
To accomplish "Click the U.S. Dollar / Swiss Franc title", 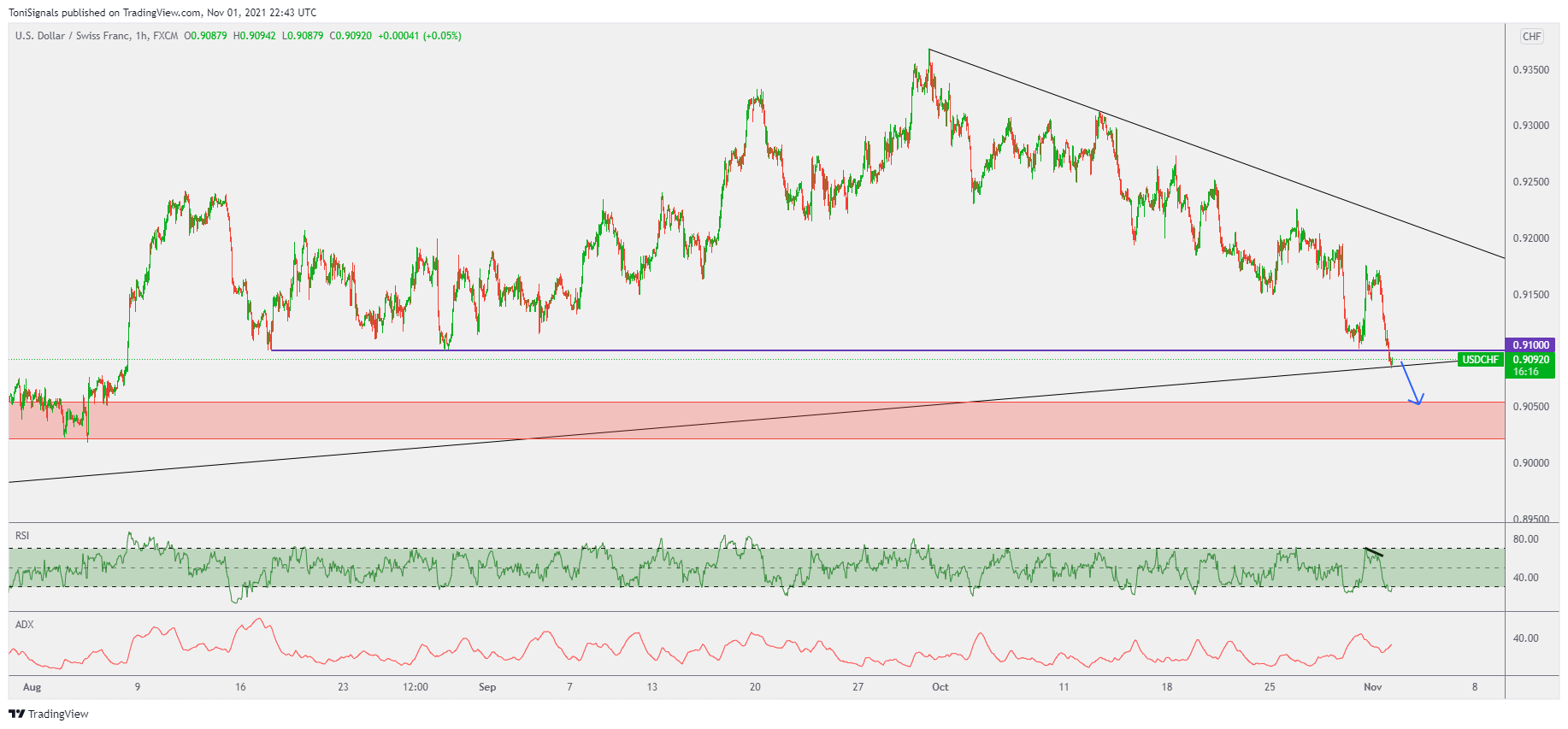I will [x=73, y=36].
